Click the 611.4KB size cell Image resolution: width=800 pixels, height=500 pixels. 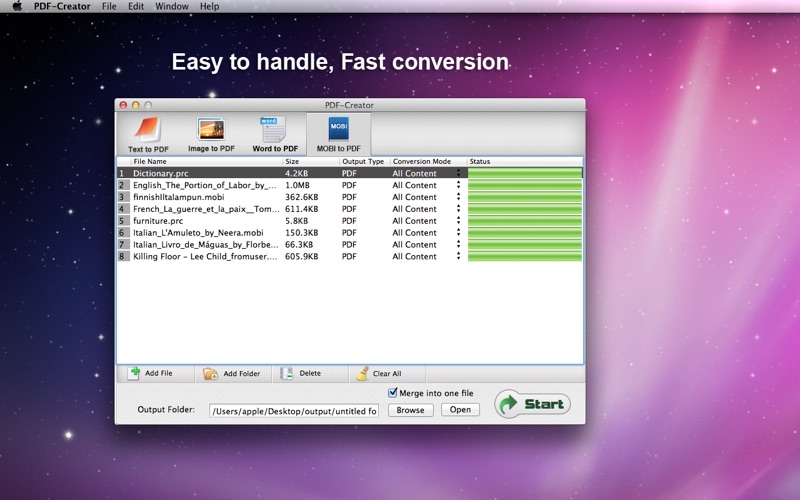tap(301, 209)
